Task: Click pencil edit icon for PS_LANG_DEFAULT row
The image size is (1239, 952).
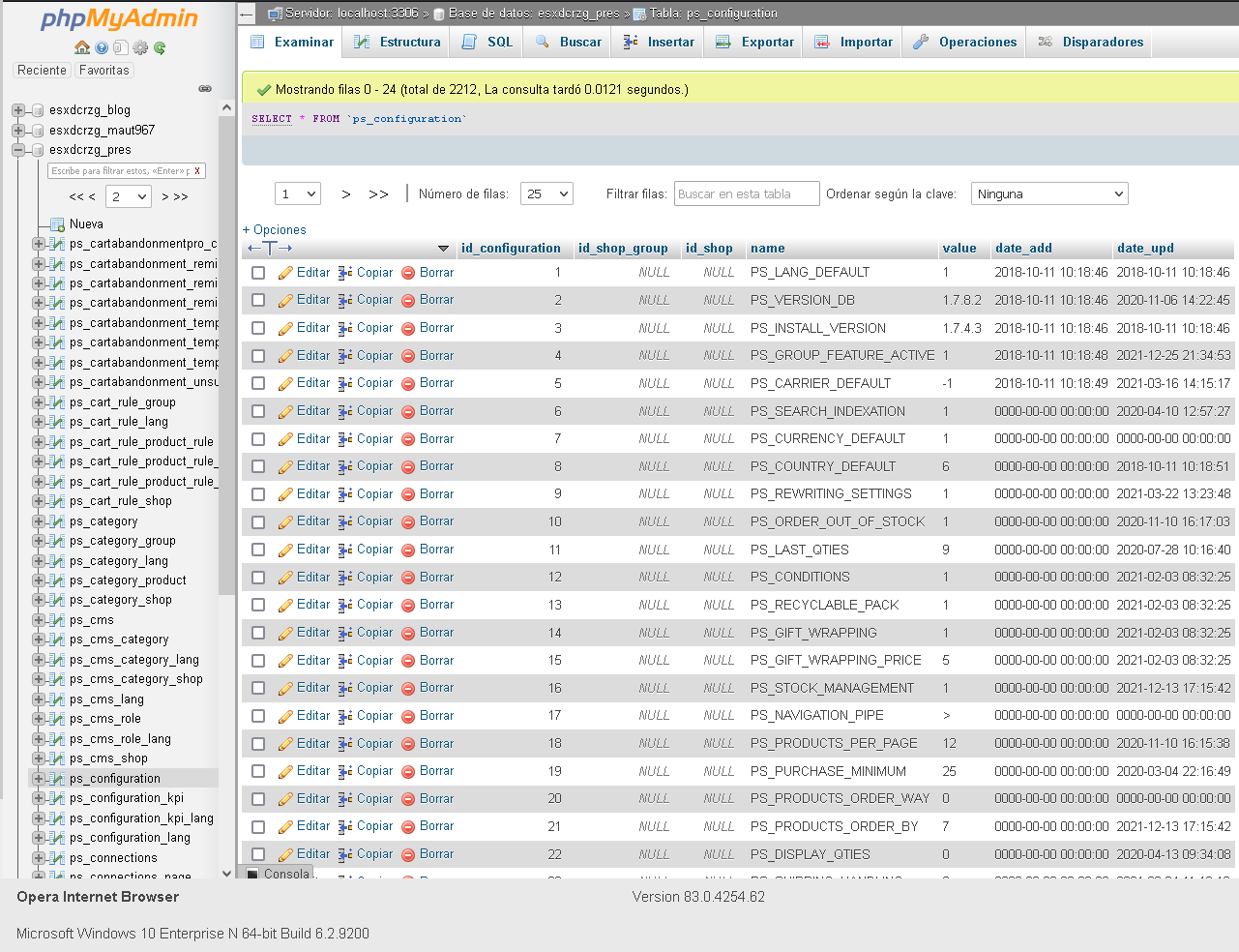Action: (285, 274)
